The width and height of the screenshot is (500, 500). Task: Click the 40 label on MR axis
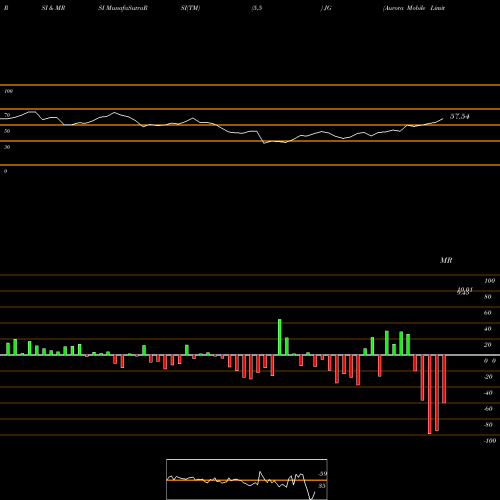[x=488, y=329]
